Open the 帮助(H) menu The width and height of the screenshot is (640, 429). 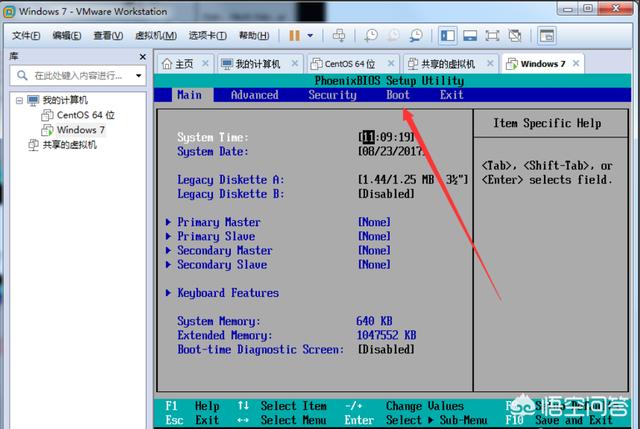tap(254, 36)
